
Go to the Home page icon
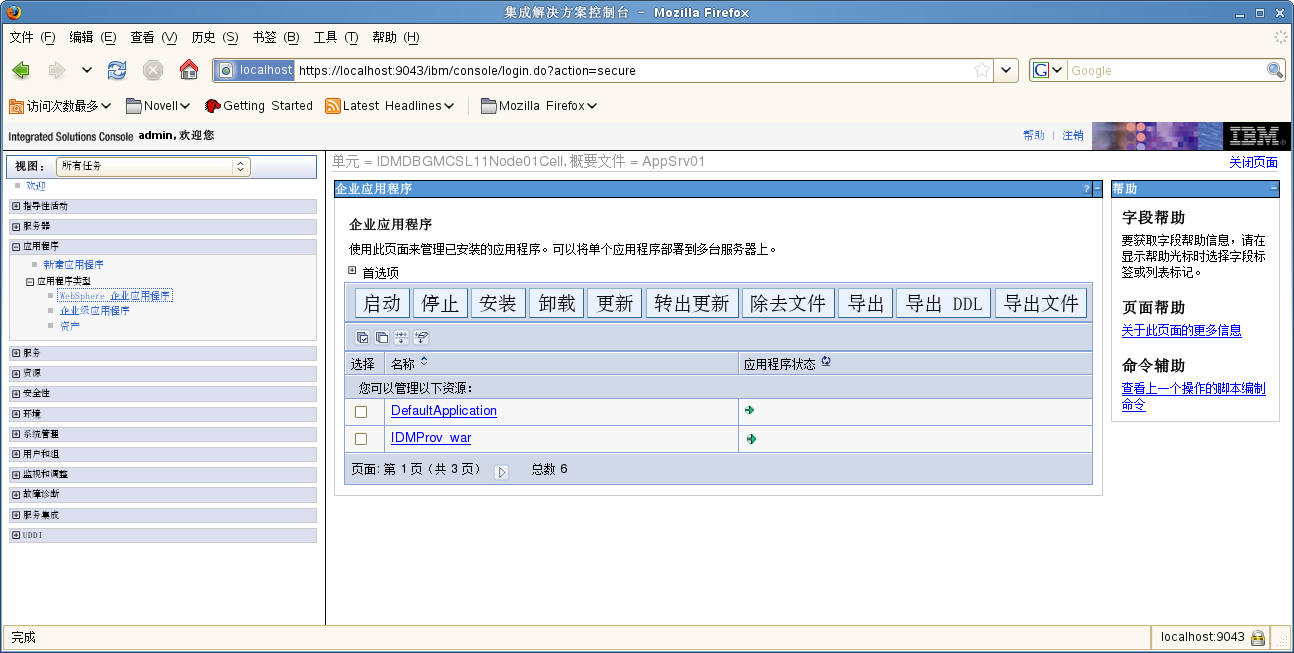(x=188, y=70)
